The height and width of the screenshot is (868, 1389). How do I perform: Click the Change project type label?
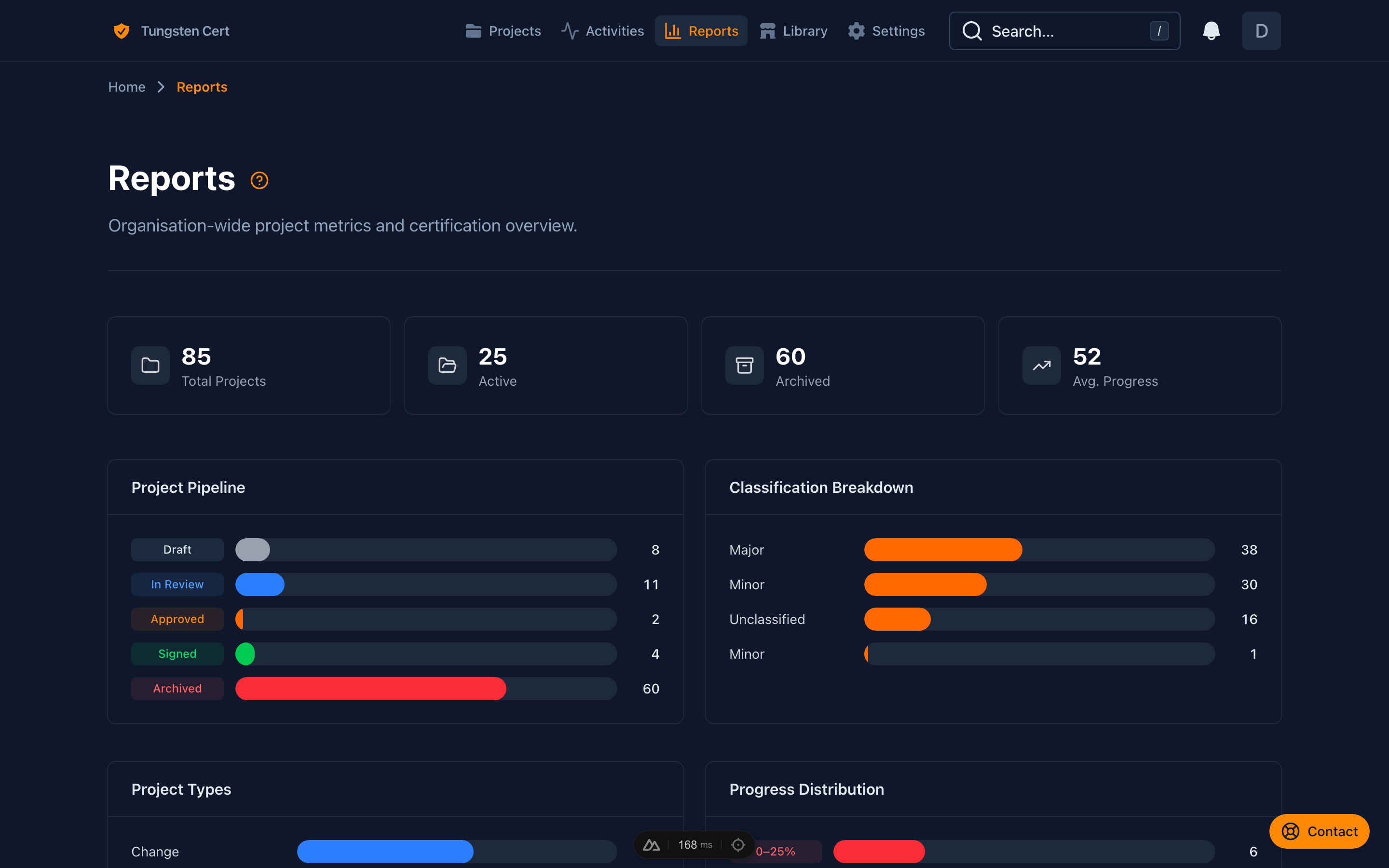click(155, 851)
